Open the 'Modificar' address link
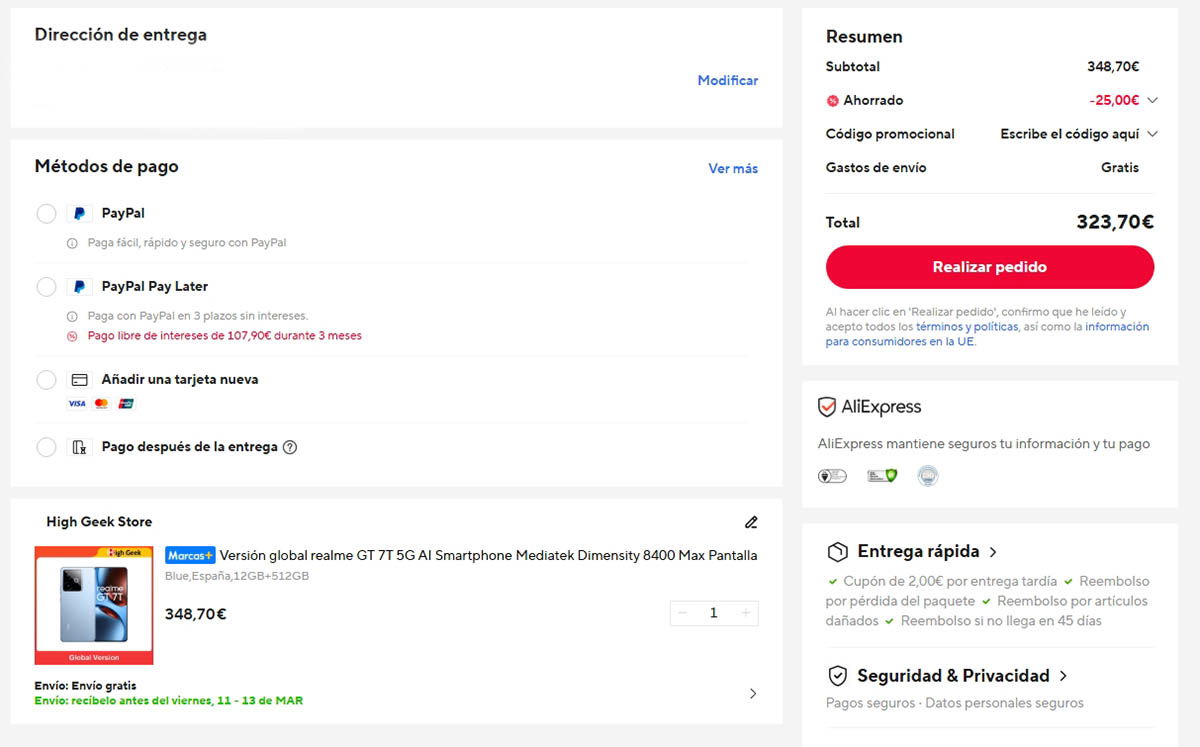This screenshot has width=1200, height=747. coord(727,80)
